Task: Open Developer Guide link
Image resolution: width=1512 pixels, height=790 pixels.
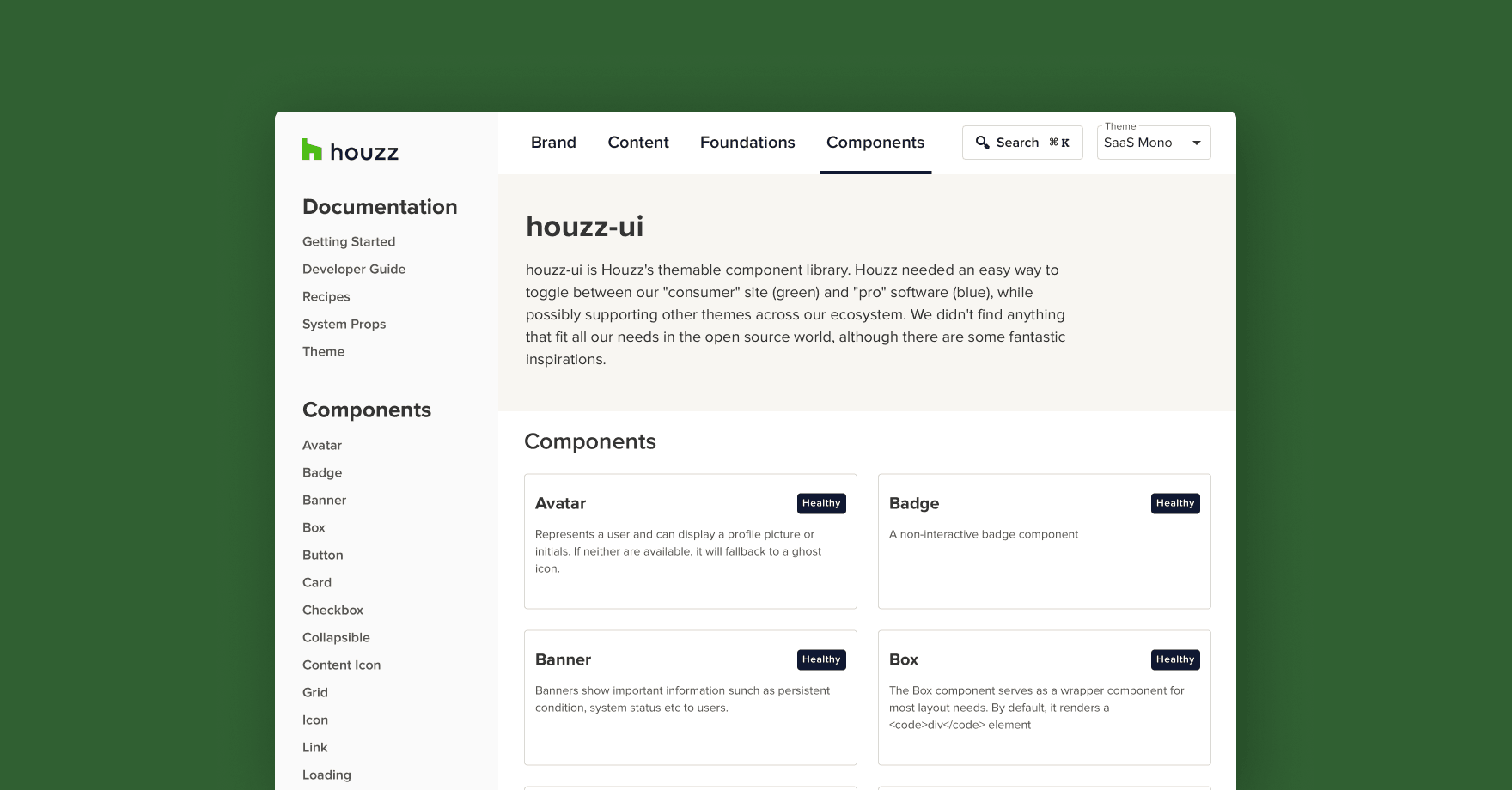Action: click(x=354, y=270)
